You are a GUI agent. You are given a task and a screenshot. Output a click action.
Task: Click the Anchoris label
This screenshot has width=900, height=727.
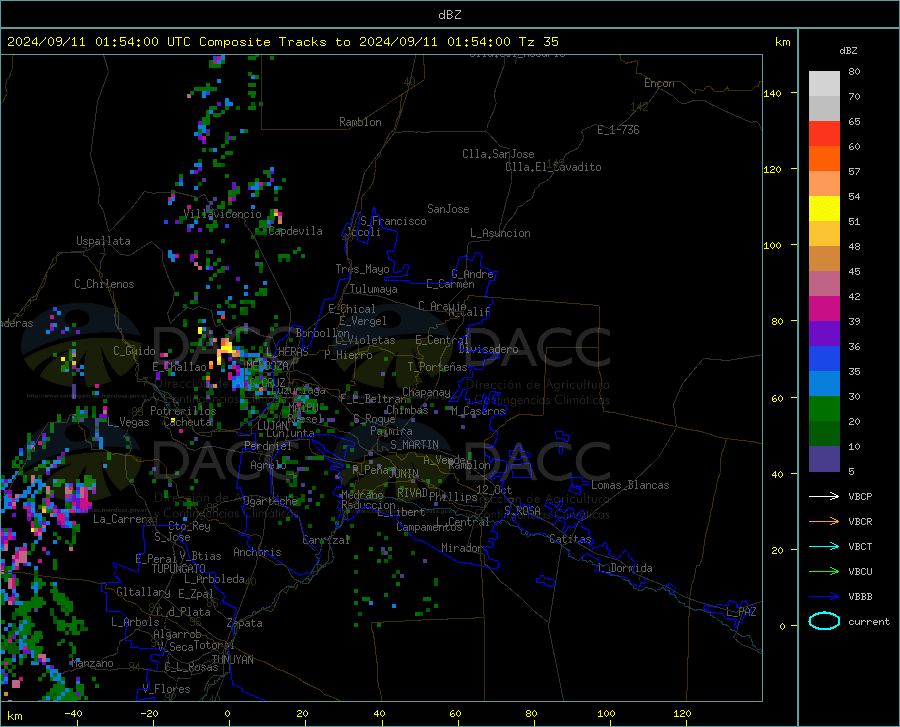(257, 553)
